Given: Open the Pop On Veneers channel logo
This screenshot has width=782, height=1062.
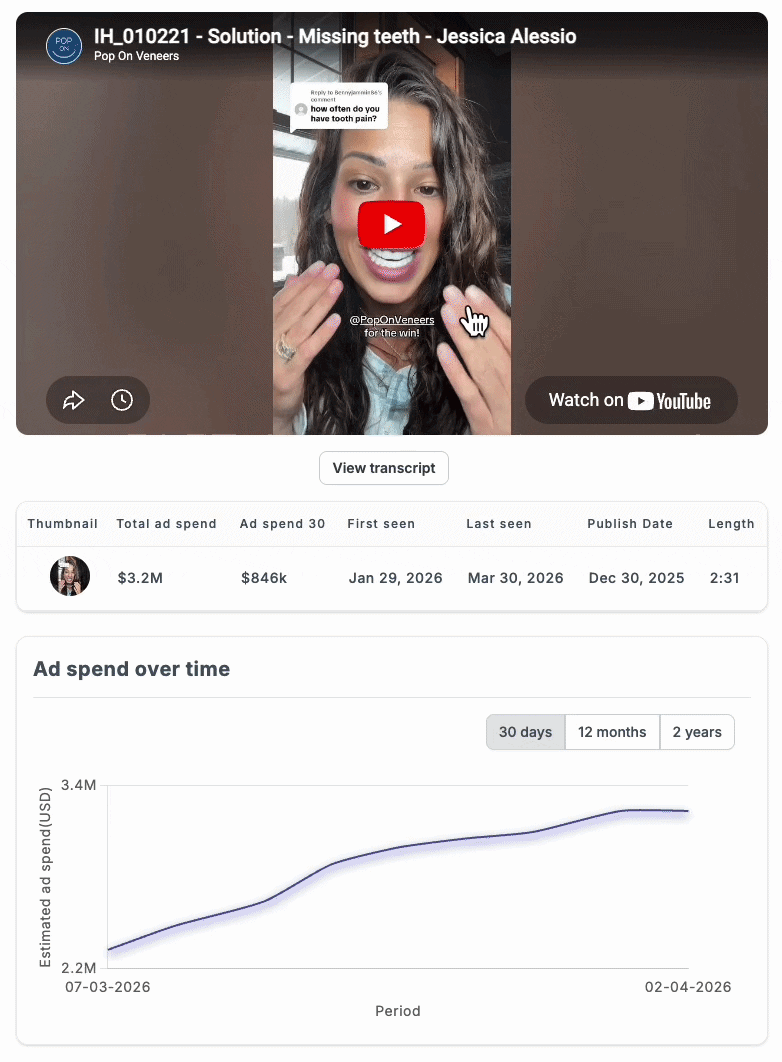Looking at the screenshot, I should pos(64,46).
